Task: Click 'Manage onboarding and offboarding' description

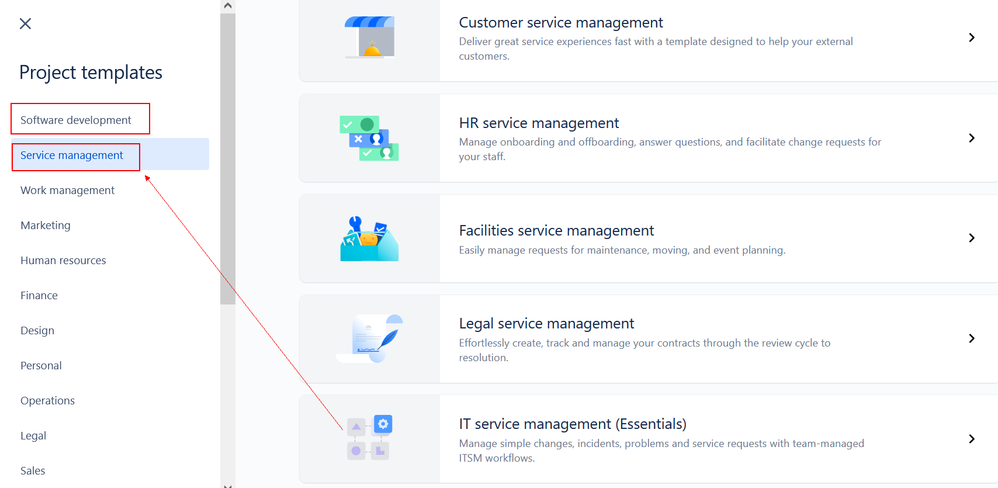Action: (x=670, y=149)
